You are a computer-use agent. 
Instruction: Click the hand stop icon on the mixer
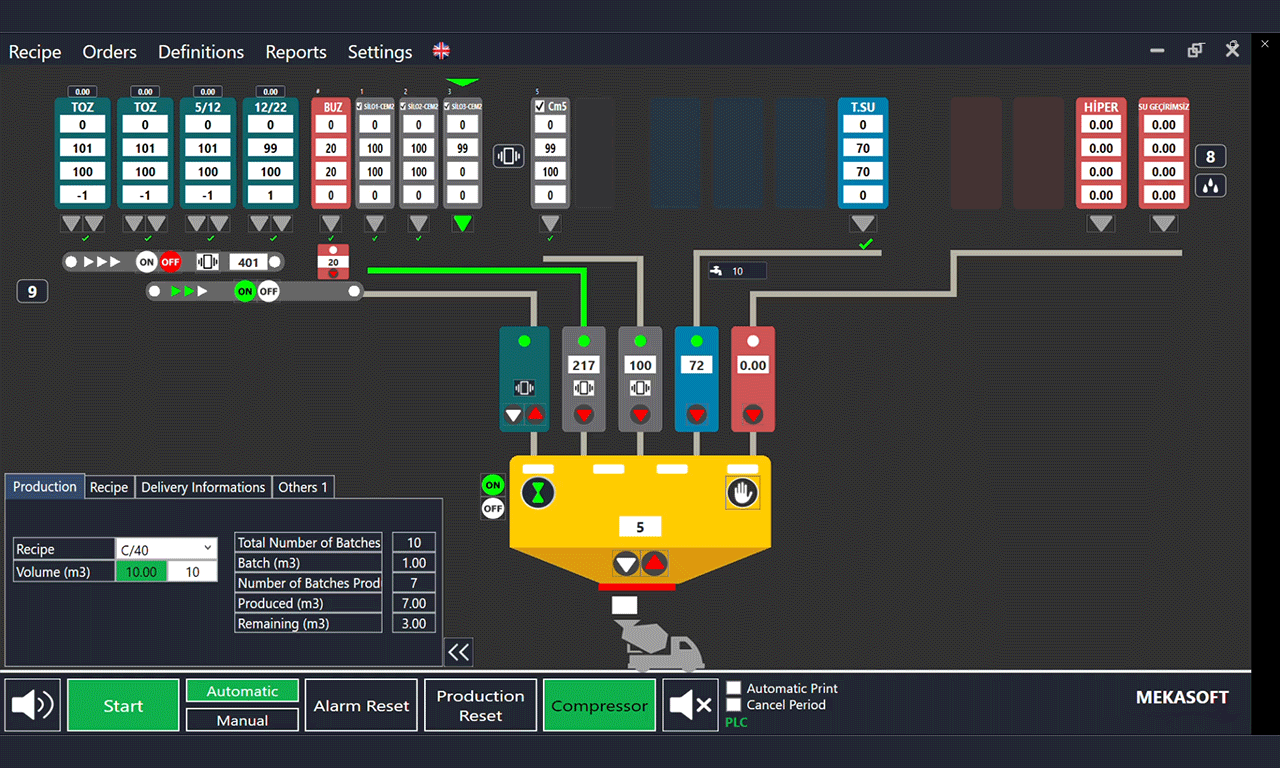point(742,492)
